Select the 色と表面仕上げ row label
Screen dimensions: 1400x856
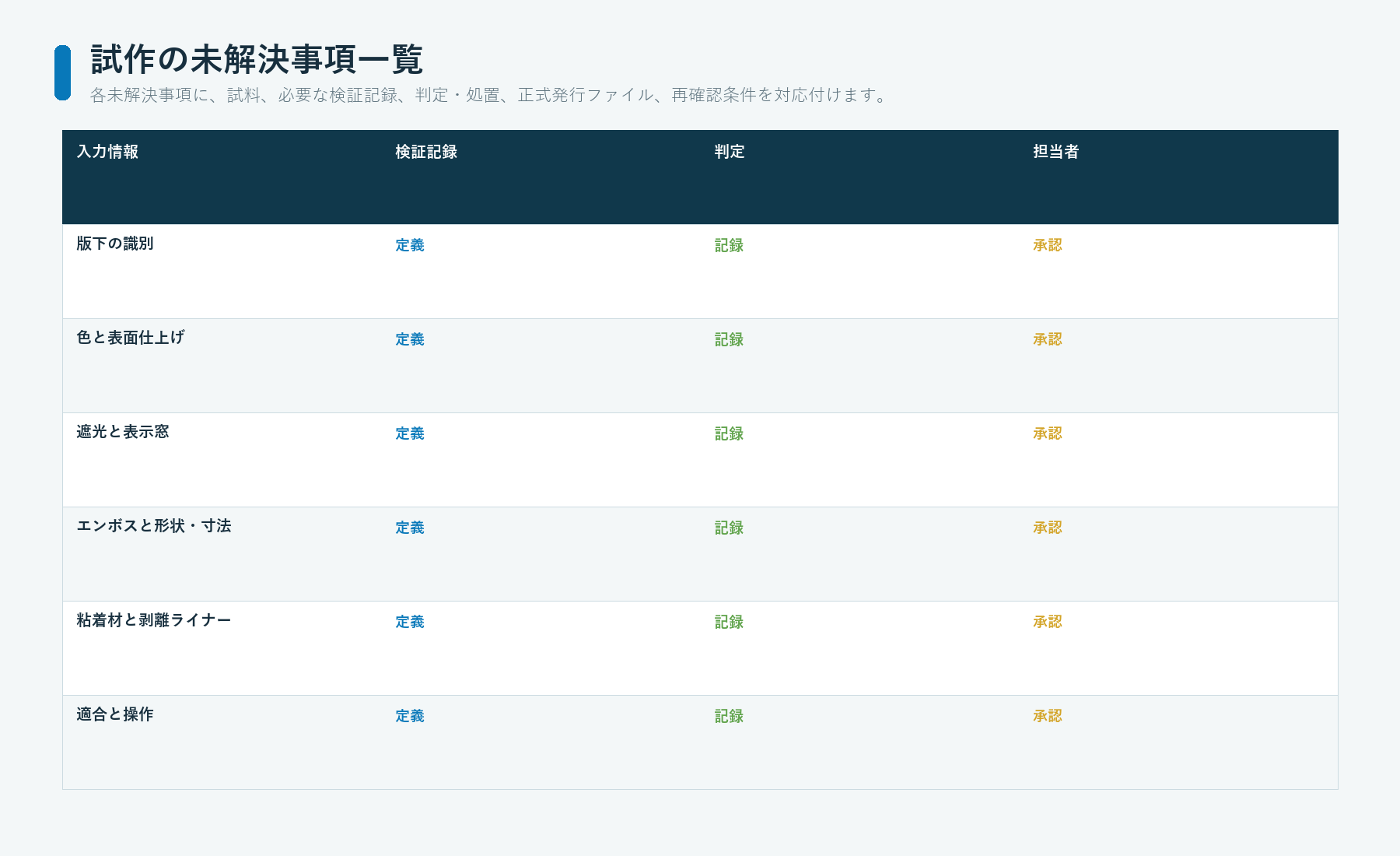pos(131,338)
